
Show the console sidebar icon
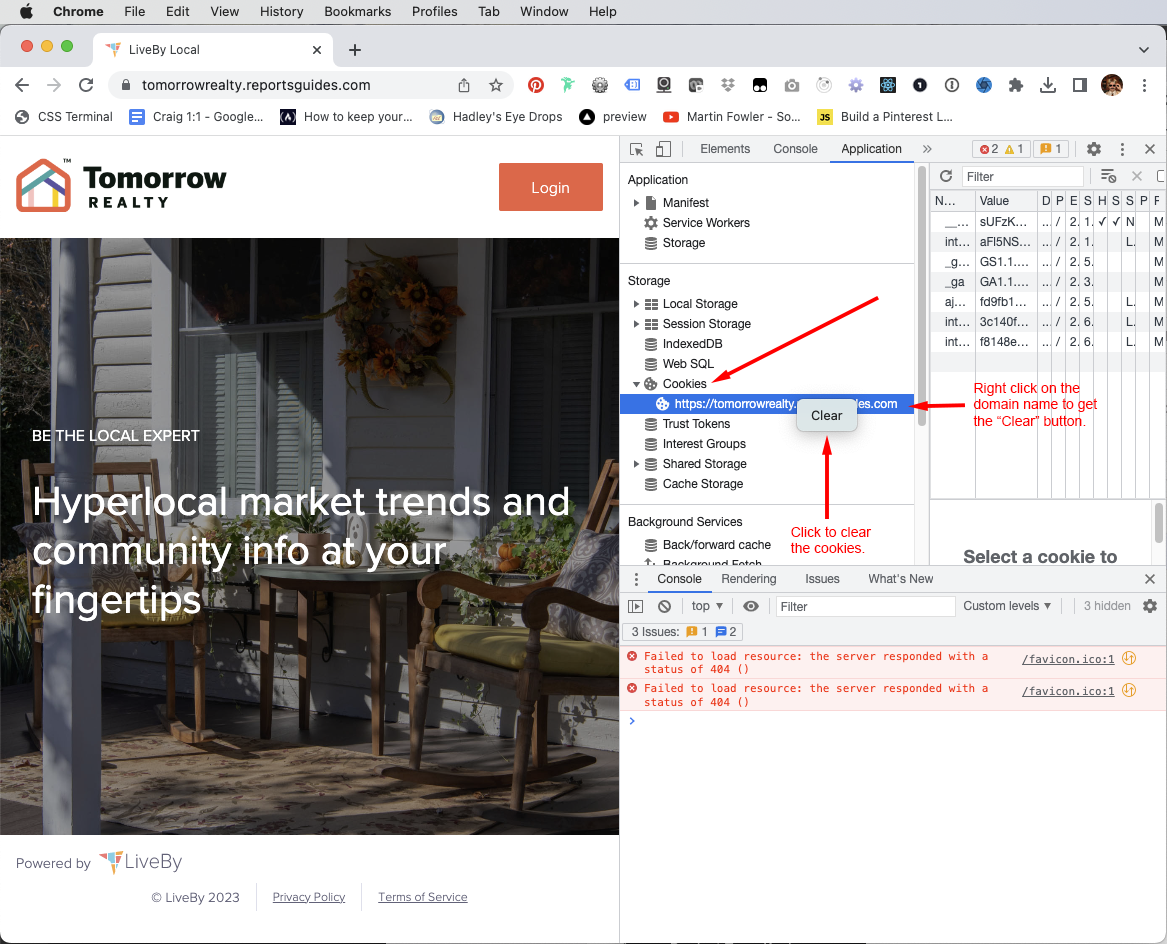[636, 606]
